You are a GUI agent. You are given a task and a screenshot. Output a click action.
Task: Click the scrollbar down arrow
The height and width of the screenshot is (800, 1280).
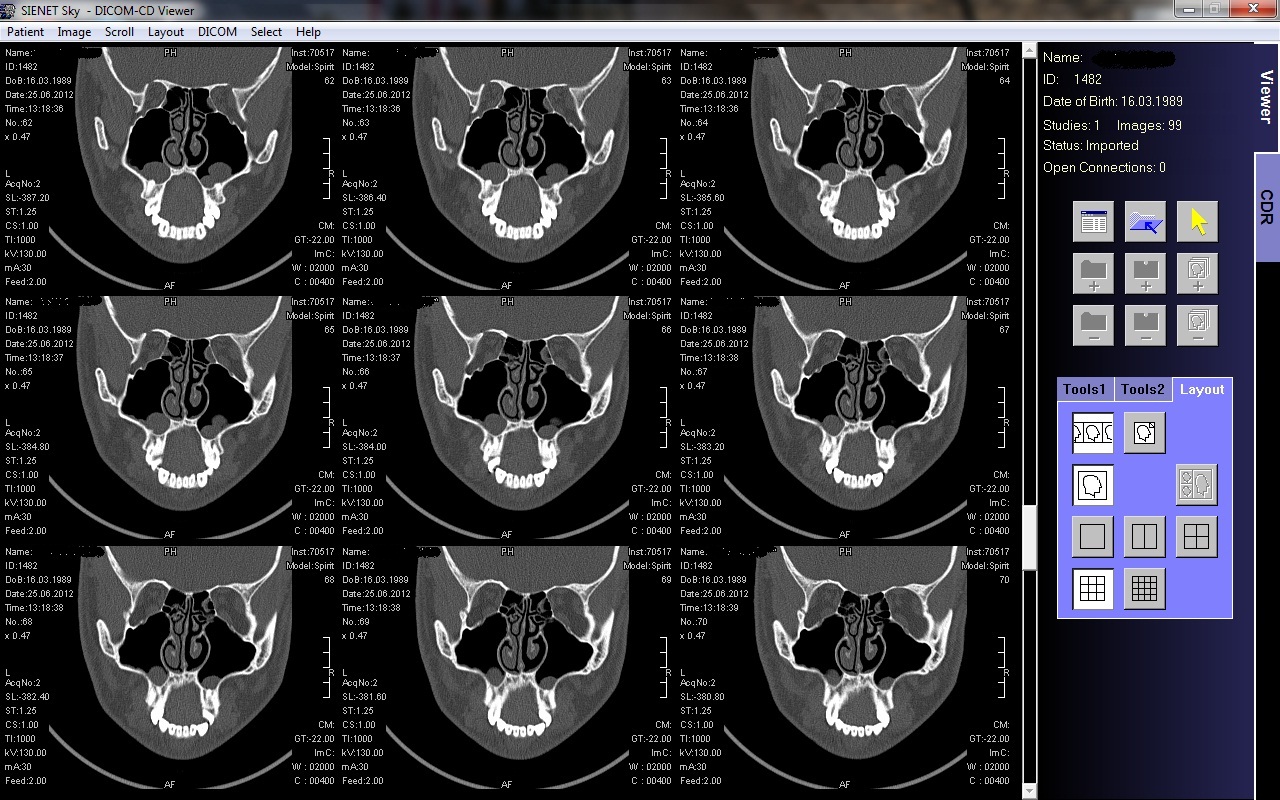1028,790
